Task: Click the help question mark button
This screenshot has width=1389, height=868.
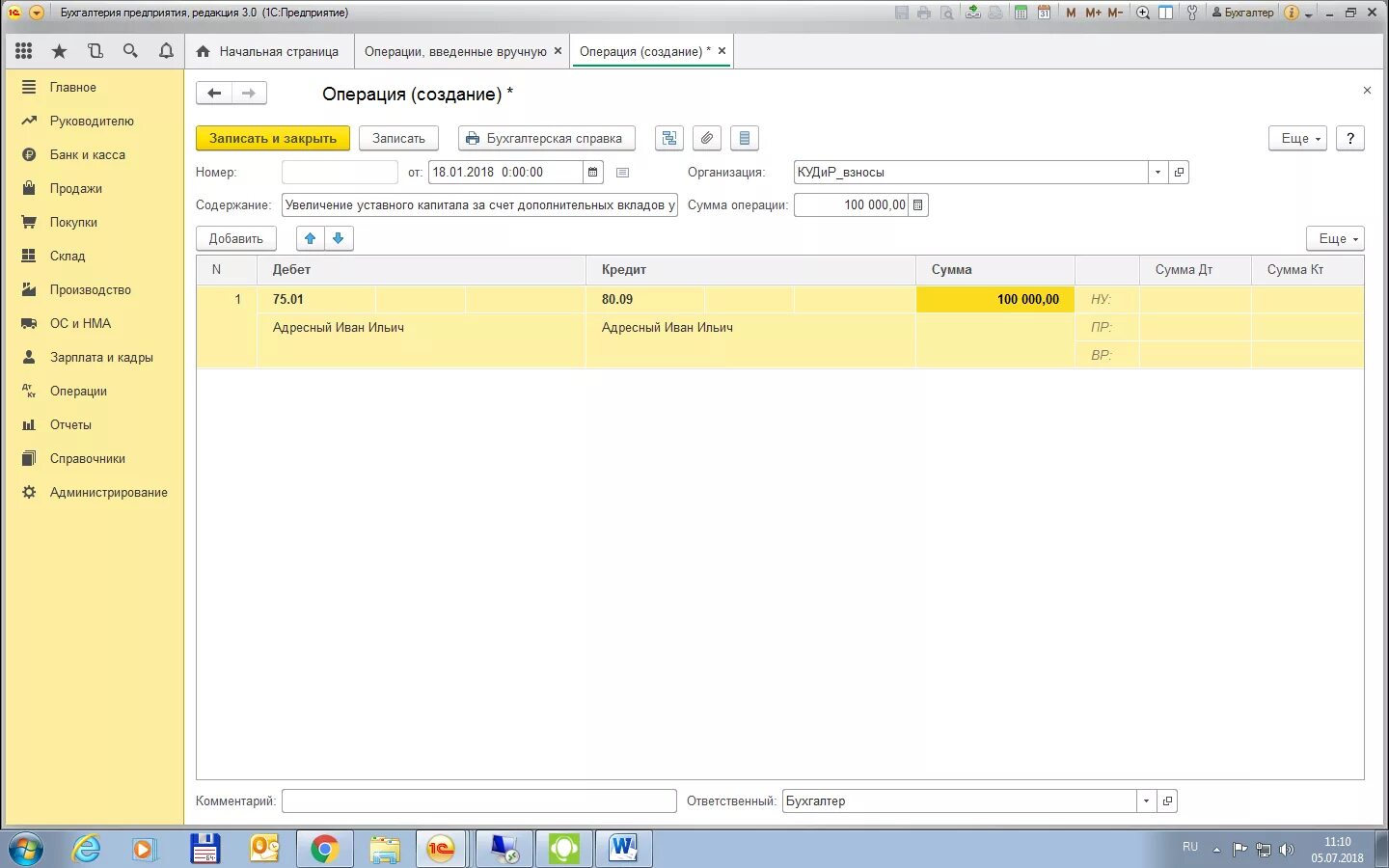Action: click(x=1350, y=138)
